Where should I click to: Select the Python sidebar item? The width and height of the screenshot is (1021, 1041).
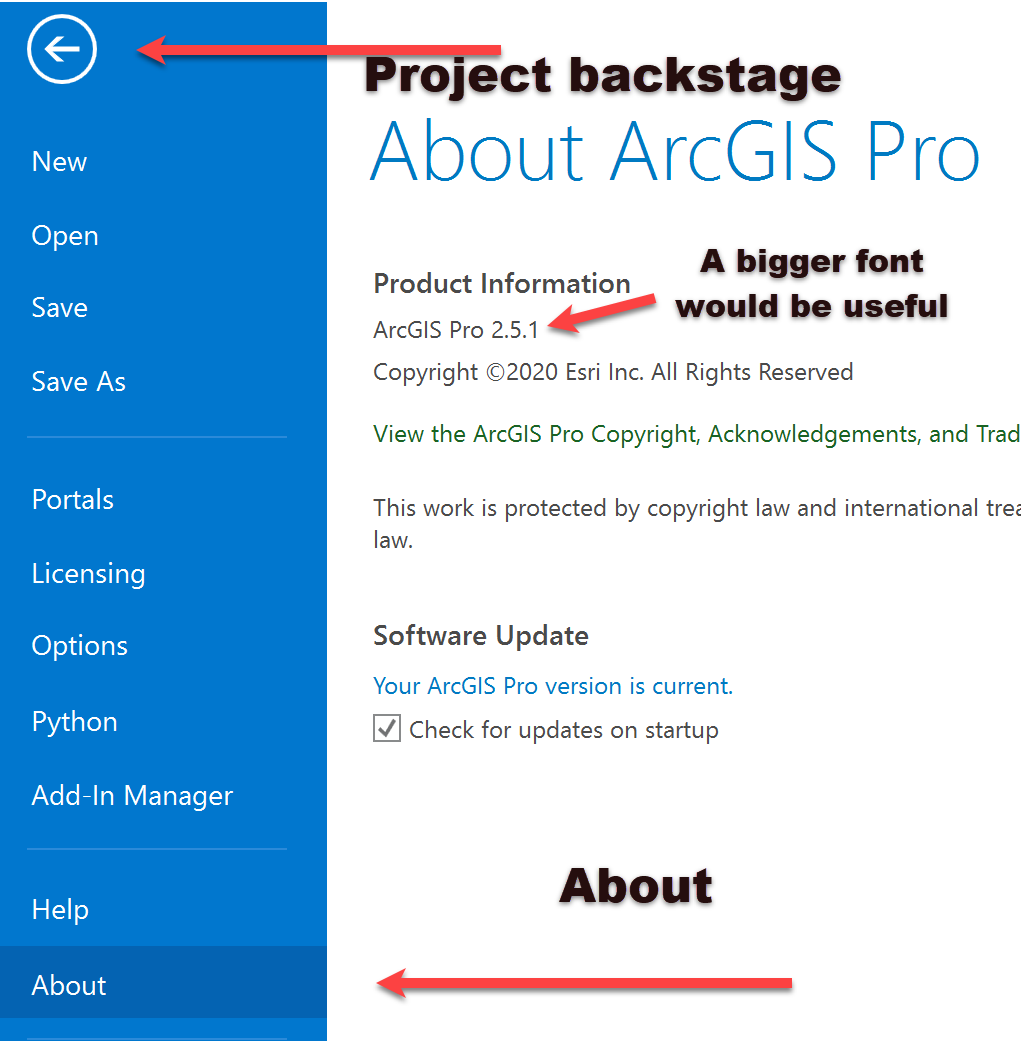[75, 722]
